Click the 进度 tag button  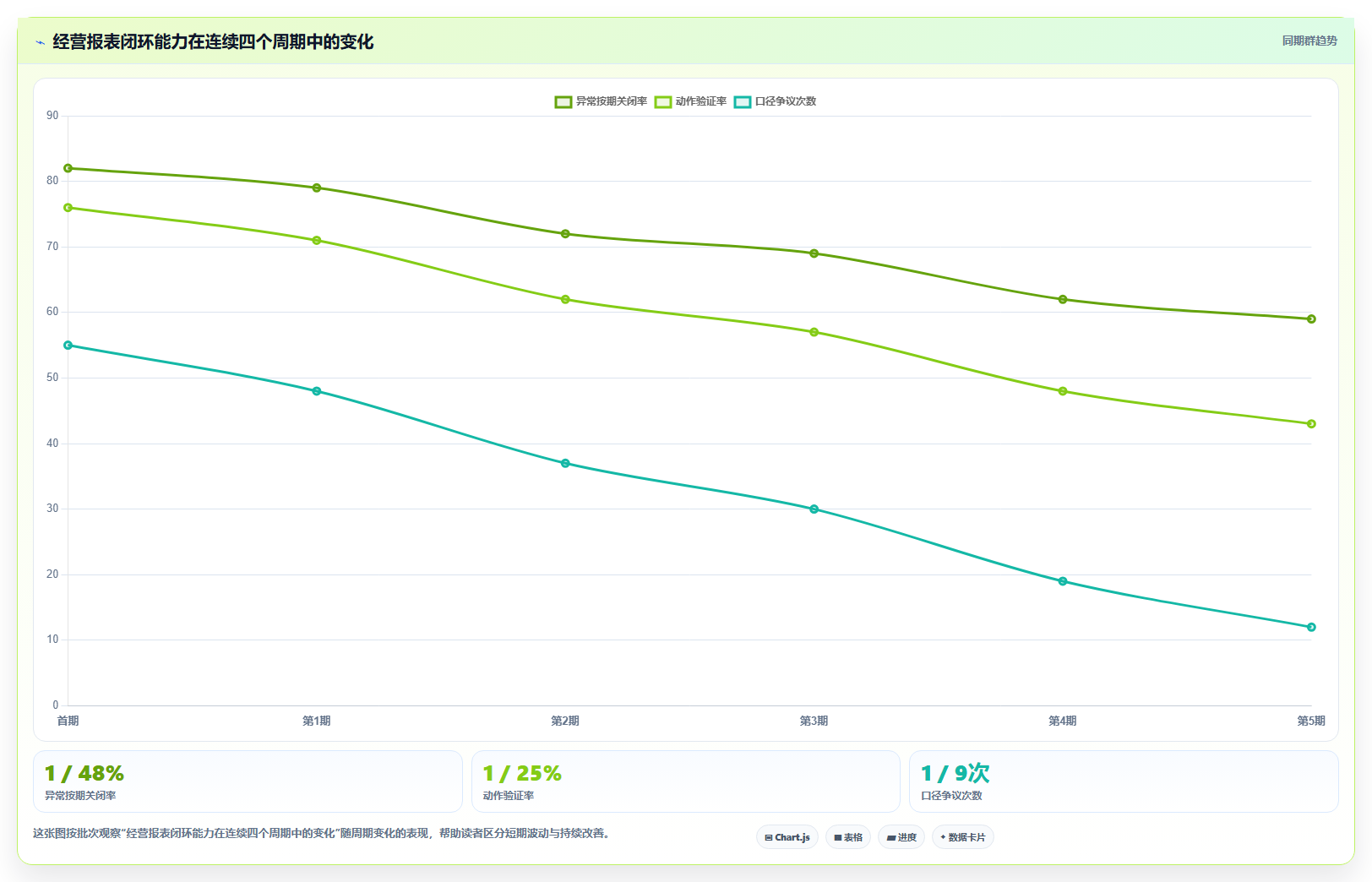click(901, 837)
